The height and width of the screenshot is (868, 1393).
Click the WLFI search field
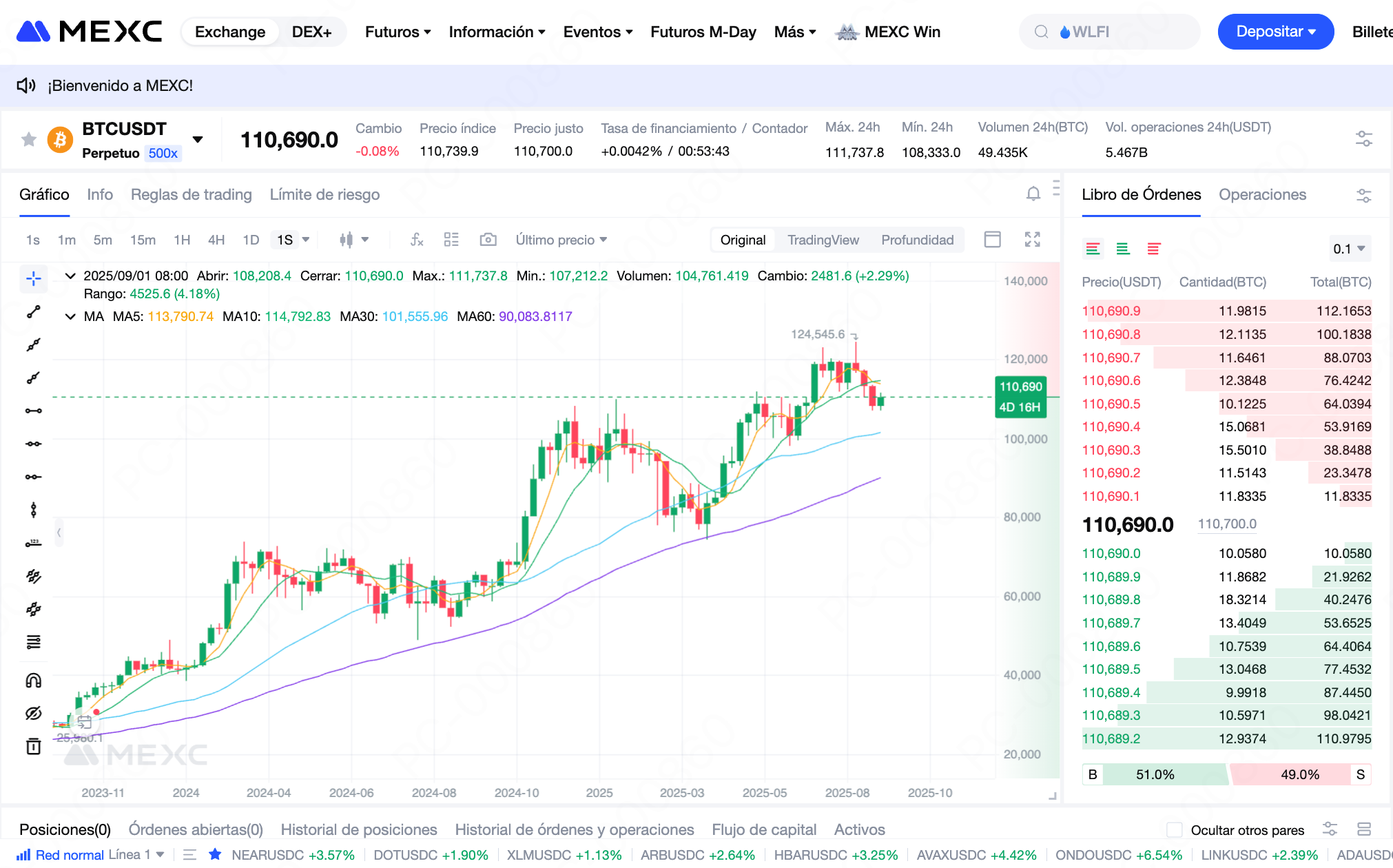click(x=1109, y=32)
